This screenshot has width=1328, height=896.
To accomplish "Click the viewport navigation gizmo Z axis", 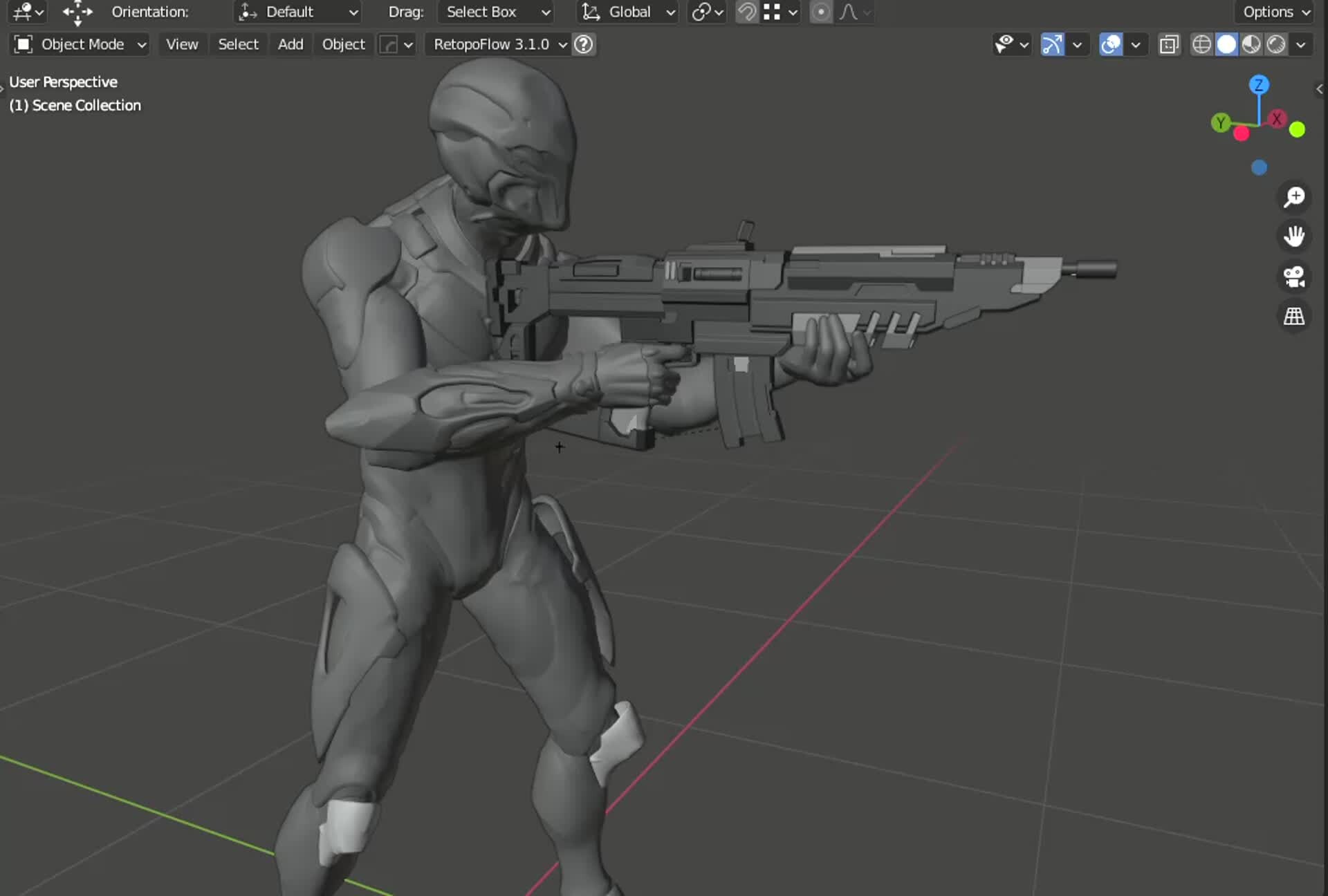I will (x=1259, y=85).
